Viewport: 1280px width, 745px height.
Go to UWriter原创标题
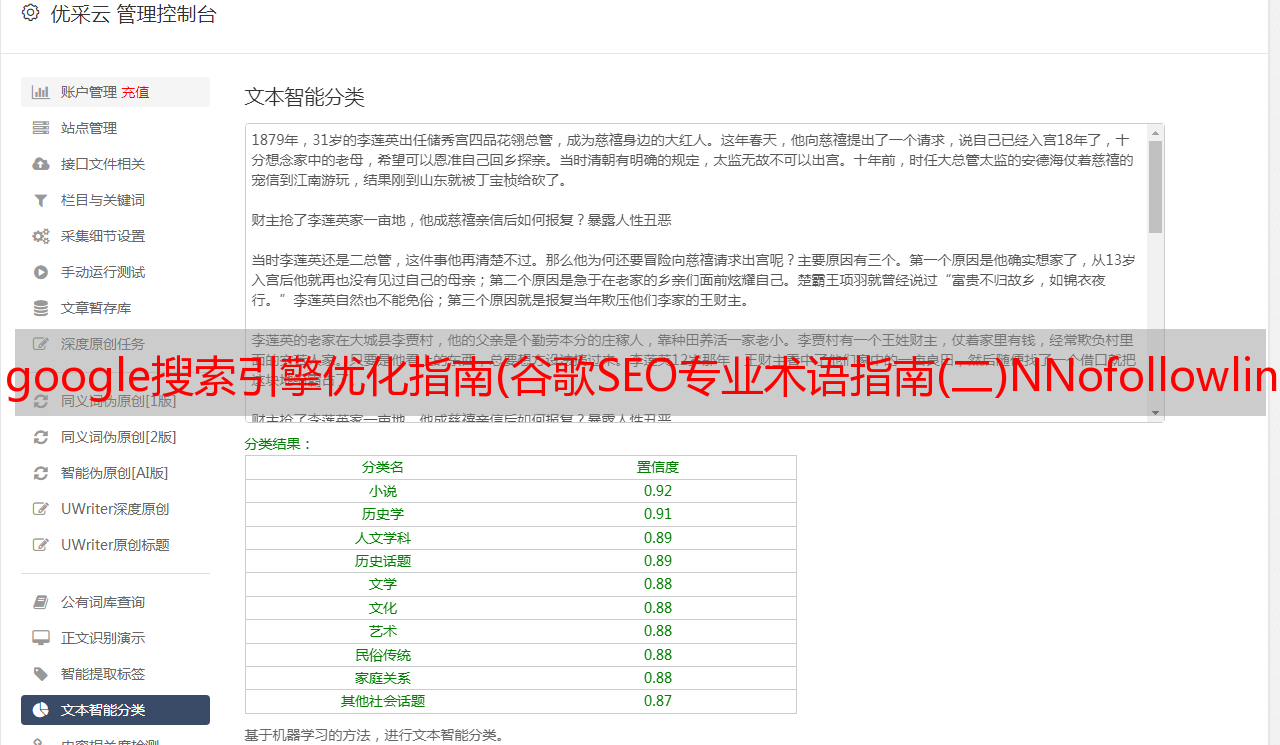(115, 545)
